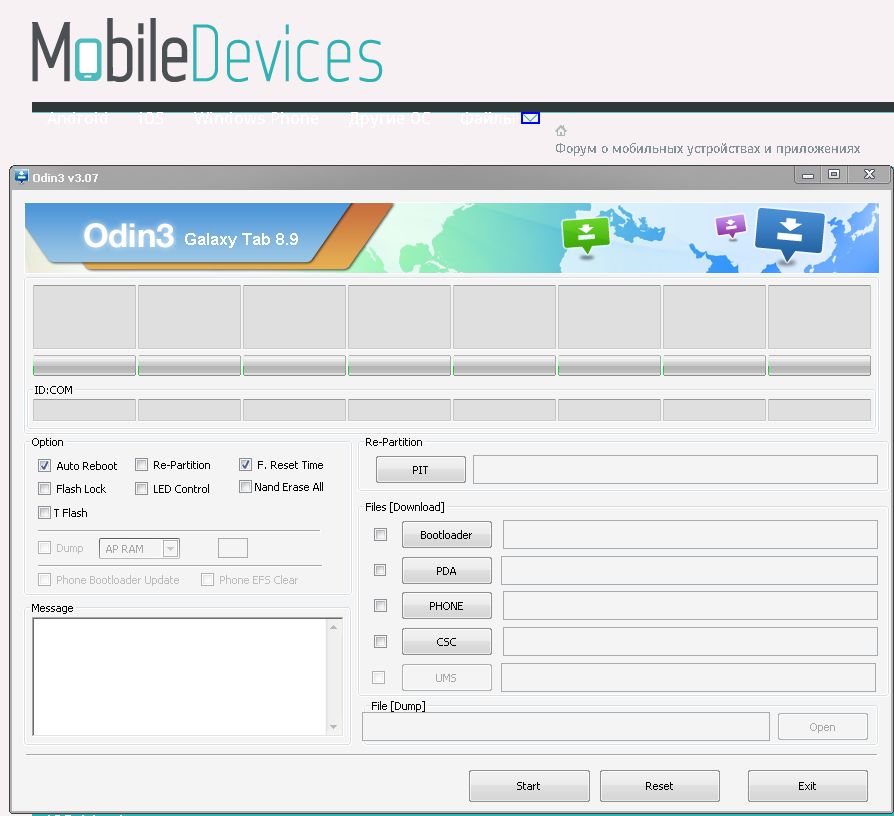This screenshot has width=894, height=816.
Task: Click the Bootloader file button
Action: tap(446, 535)
